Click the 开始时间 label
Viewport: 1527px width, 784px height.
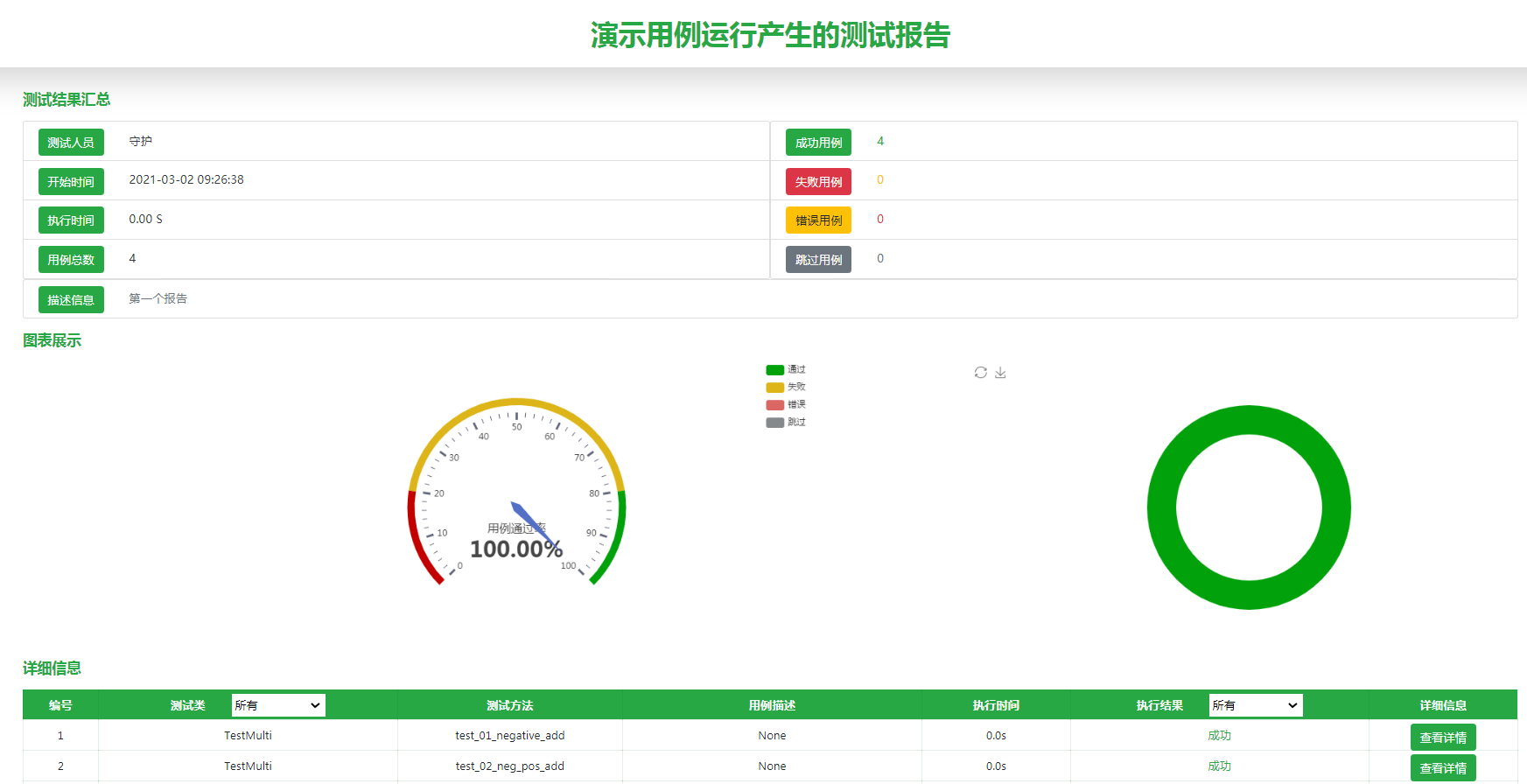pos(71,181)
